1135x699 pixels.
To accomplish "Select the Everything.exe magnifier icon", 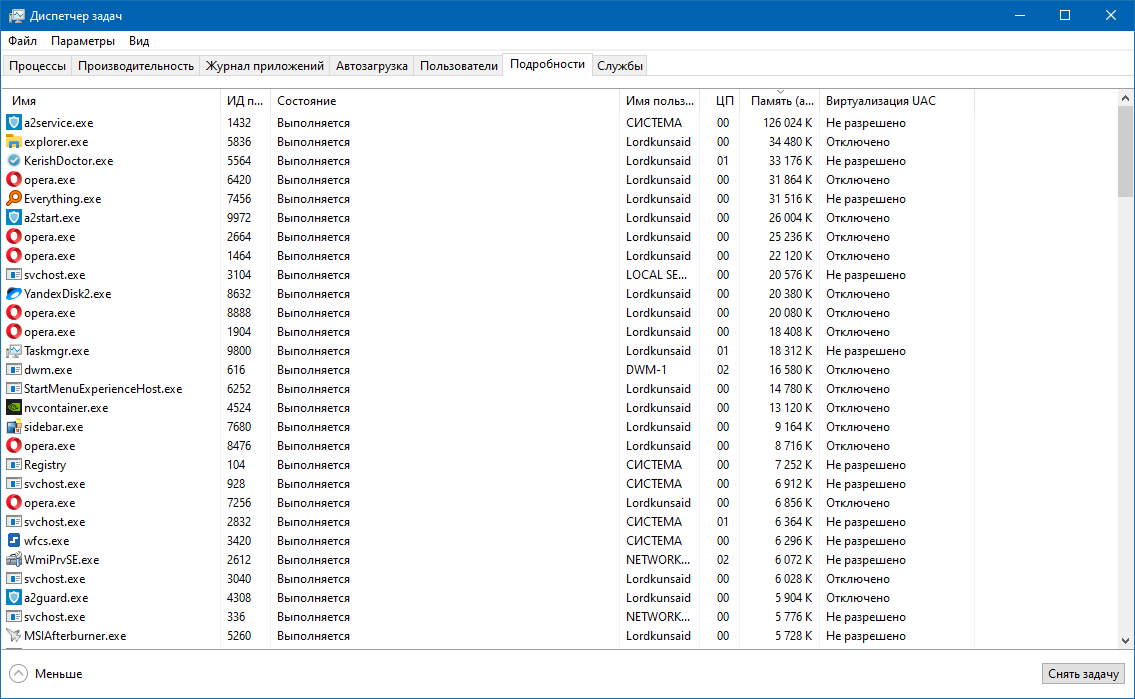I will [14, 199].
